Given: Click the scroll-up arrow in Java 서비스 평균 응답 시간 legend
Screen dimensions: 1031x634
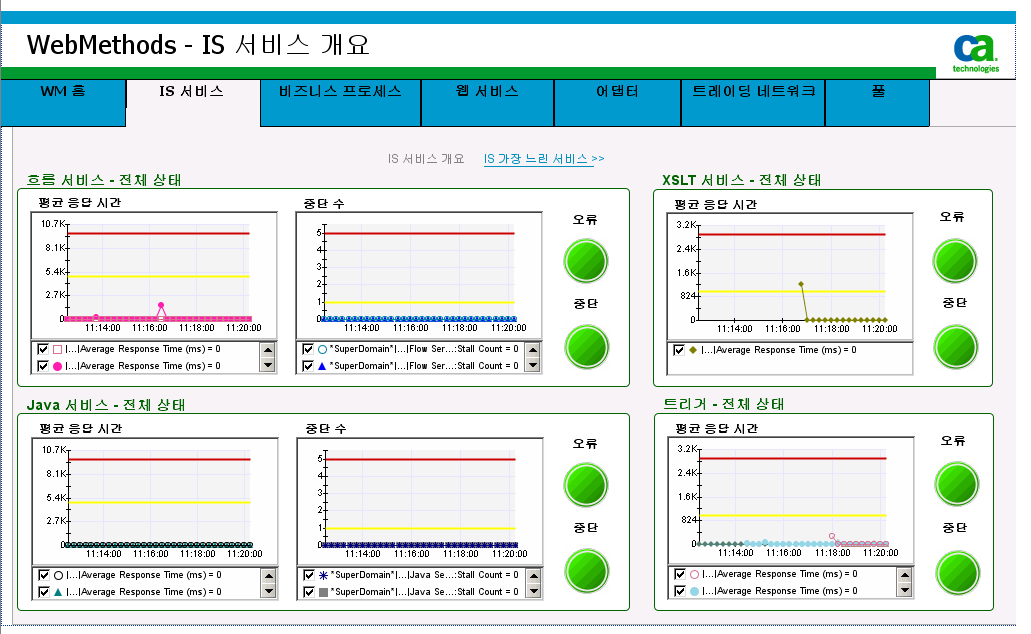Looking at the screenshot, I should pos(268,575).
